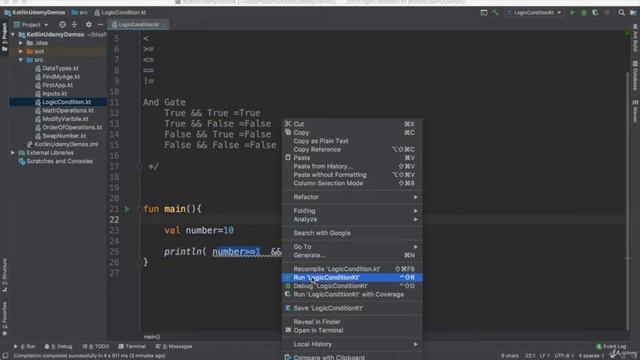
Task: Choose Copy Reference menu entry
Action: 352,149
